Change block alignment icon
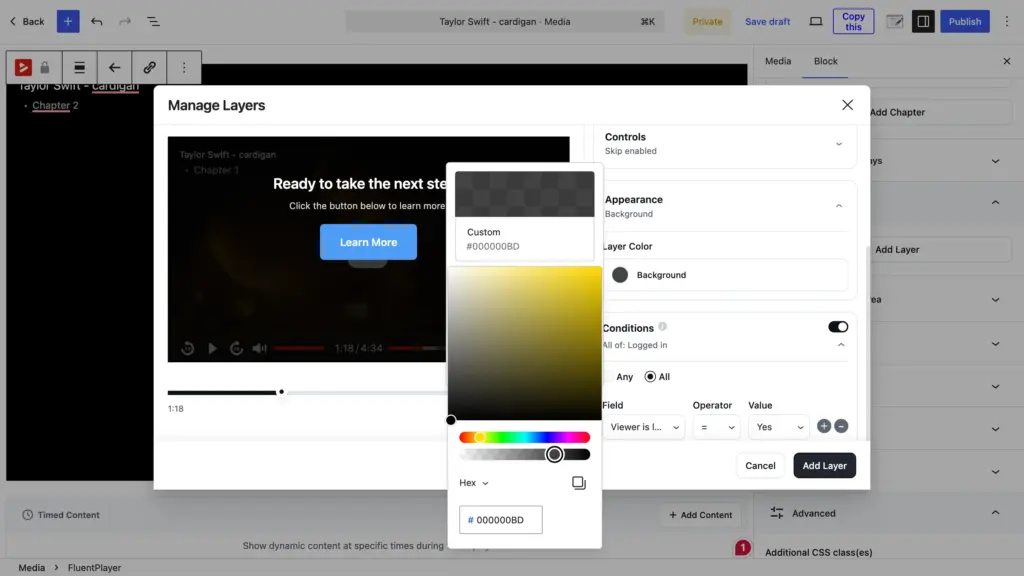 coord(80,67)
